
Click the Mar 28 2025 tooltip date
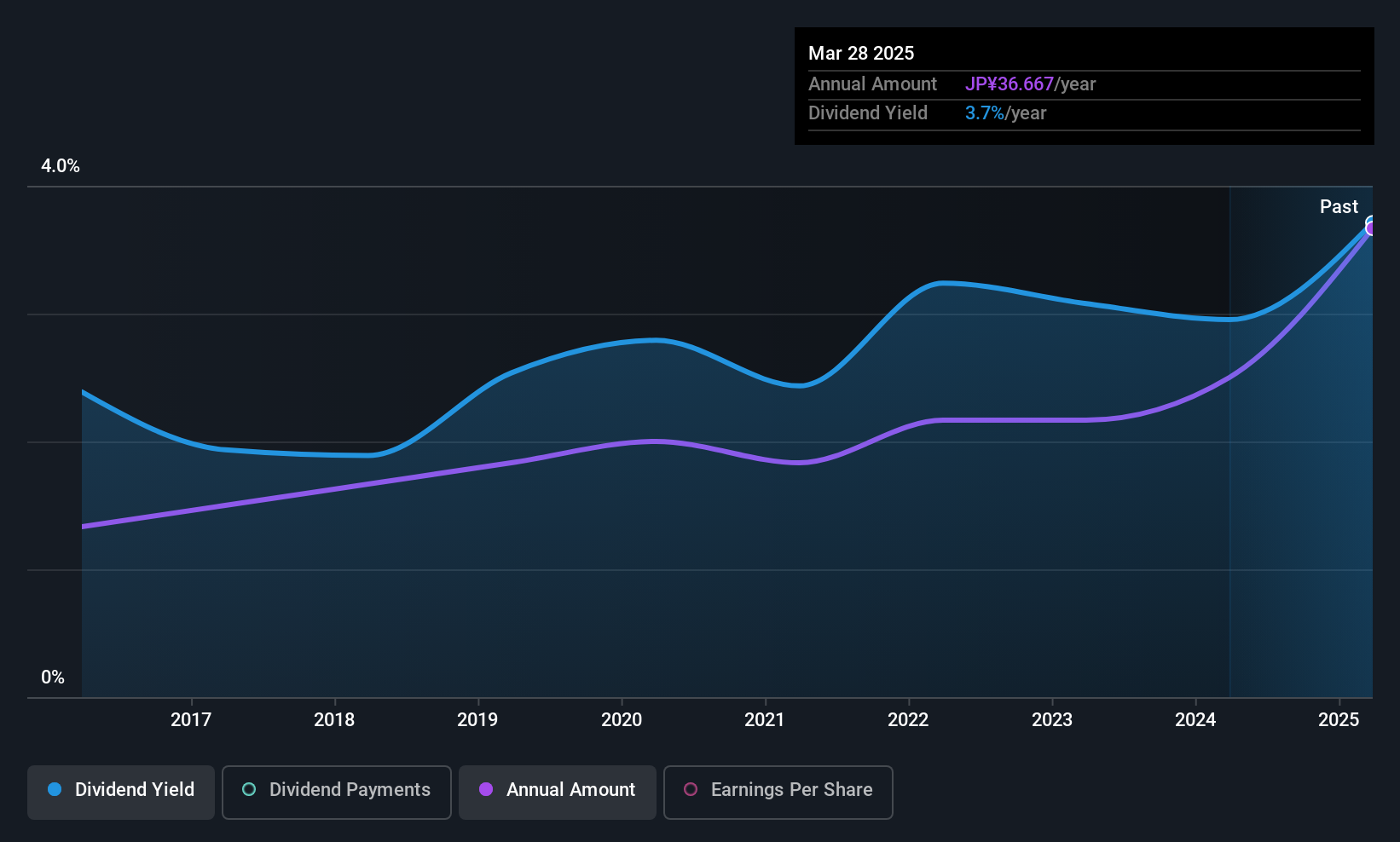pyautogui.click(x=861, y=53)
